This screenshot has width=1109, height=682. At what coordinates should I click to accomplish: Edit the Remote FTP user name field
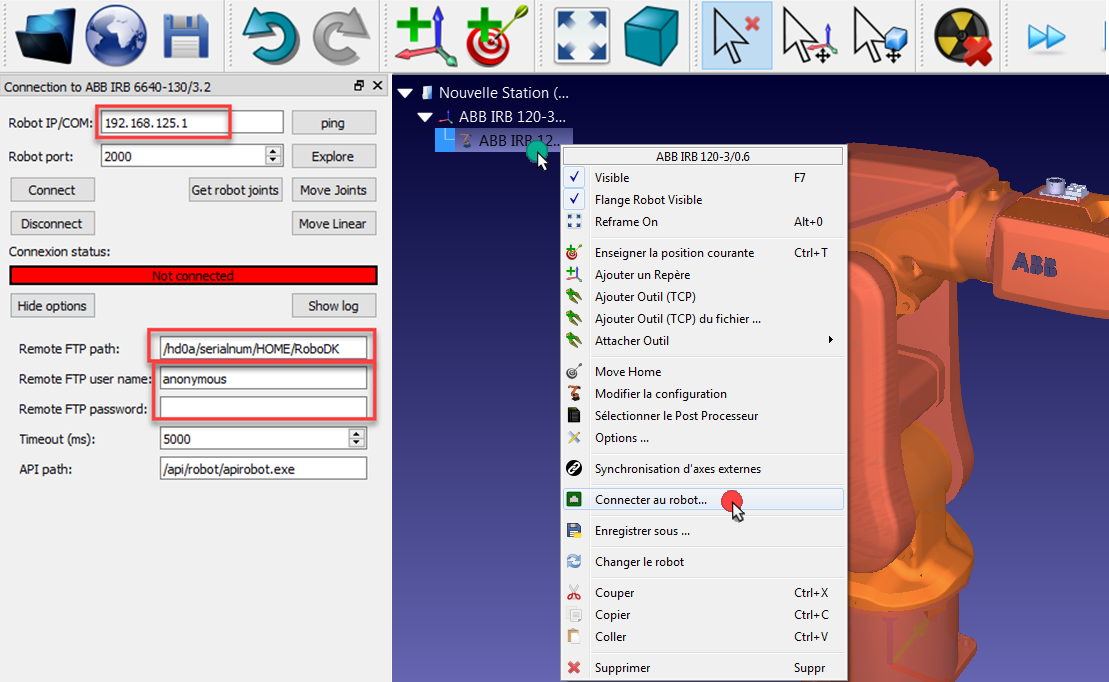[x=263, y=378]
